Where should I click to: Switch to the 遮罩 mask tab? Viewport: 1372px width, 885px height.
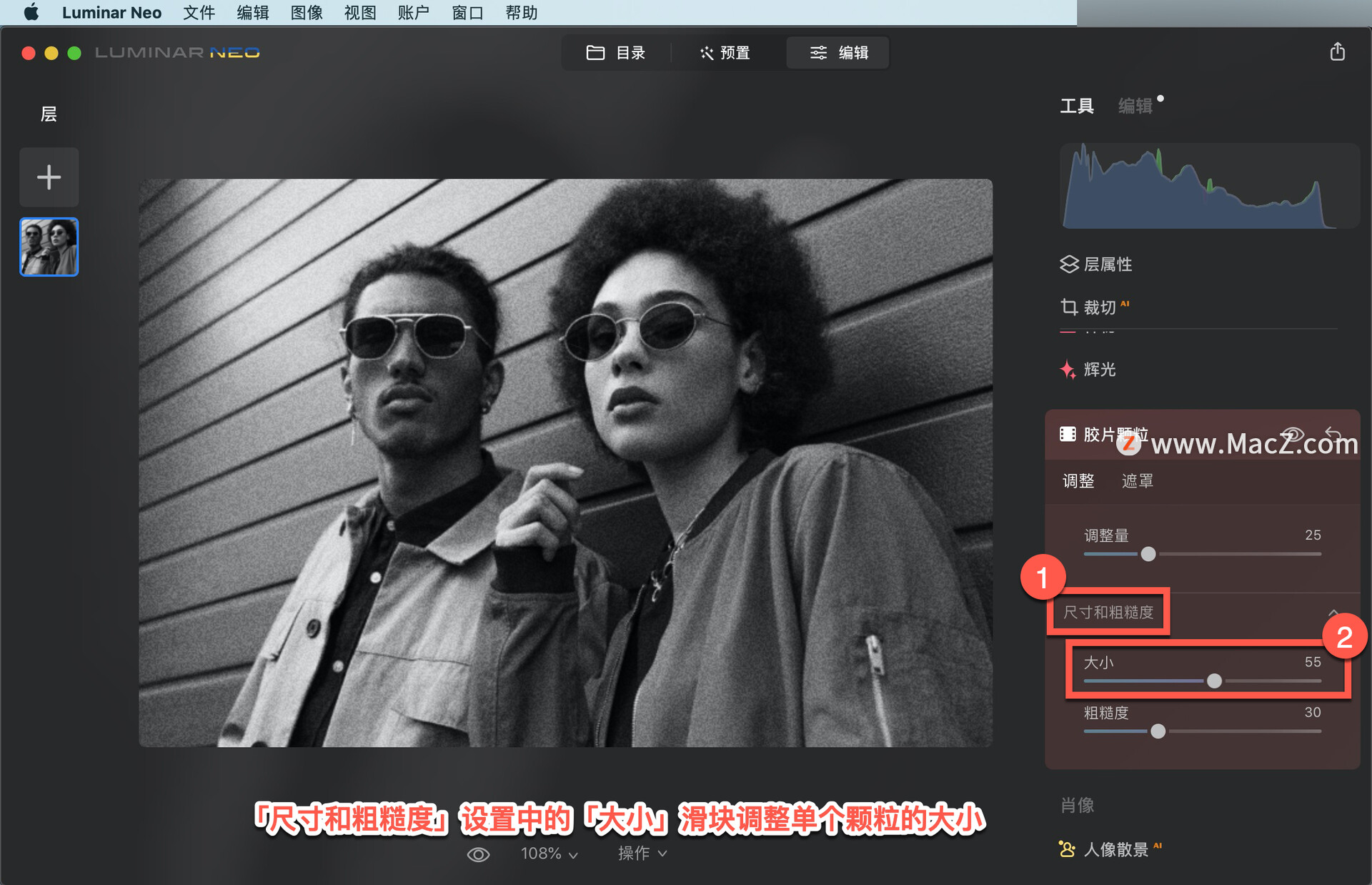point(1137,481)
